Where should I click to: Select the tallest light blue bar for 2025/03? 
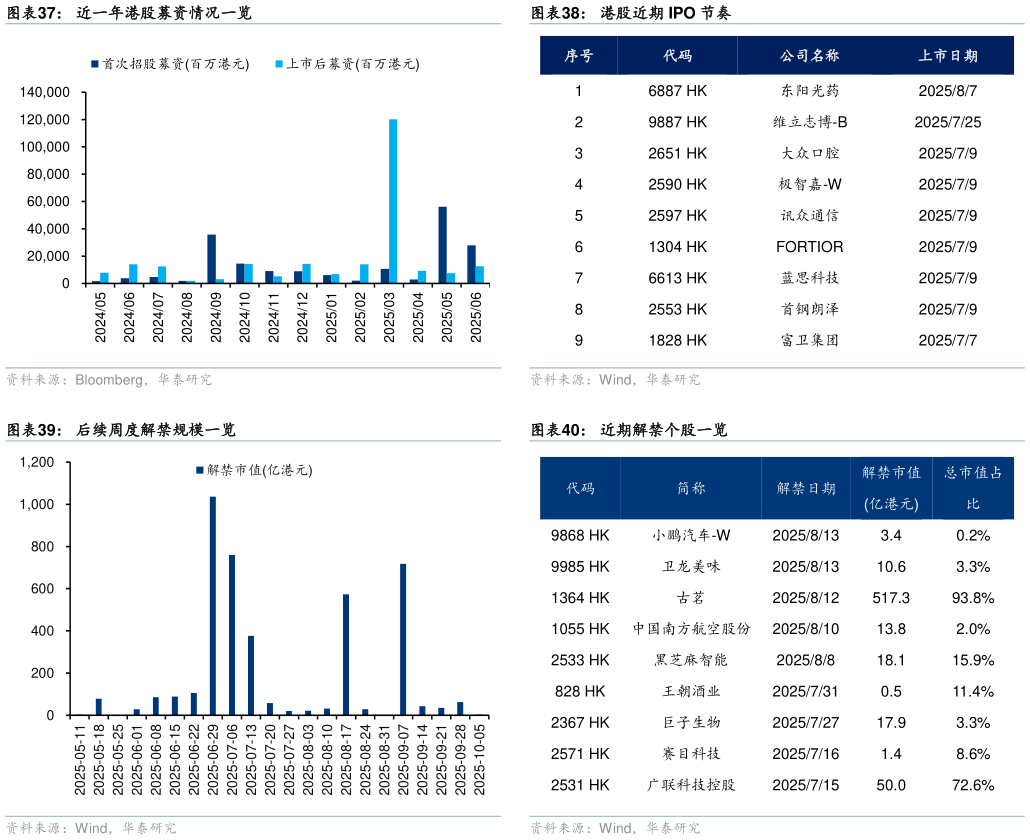(x=393, y=200)
